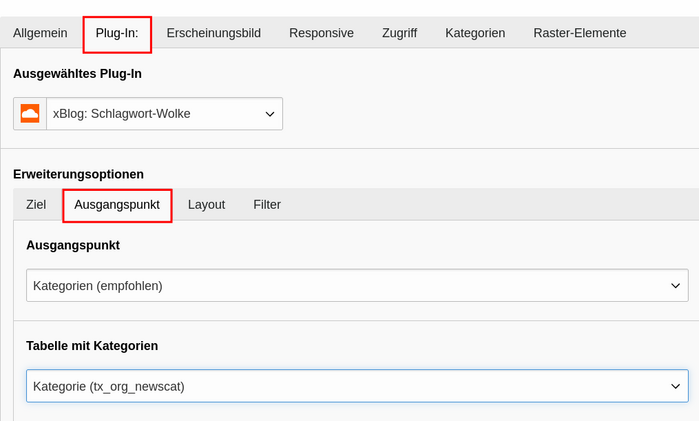
Task: Open the Allgemein tab
Action: point(40,33)
